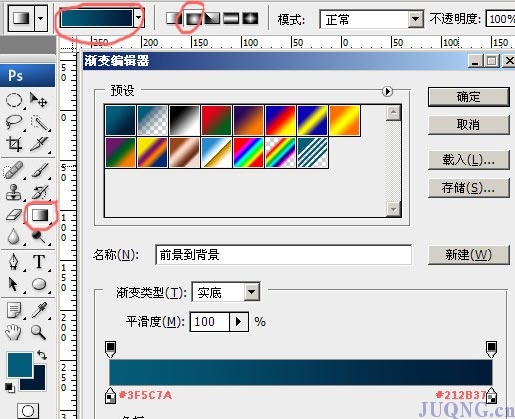Select the Path Selection tool

tap(13, 284)
